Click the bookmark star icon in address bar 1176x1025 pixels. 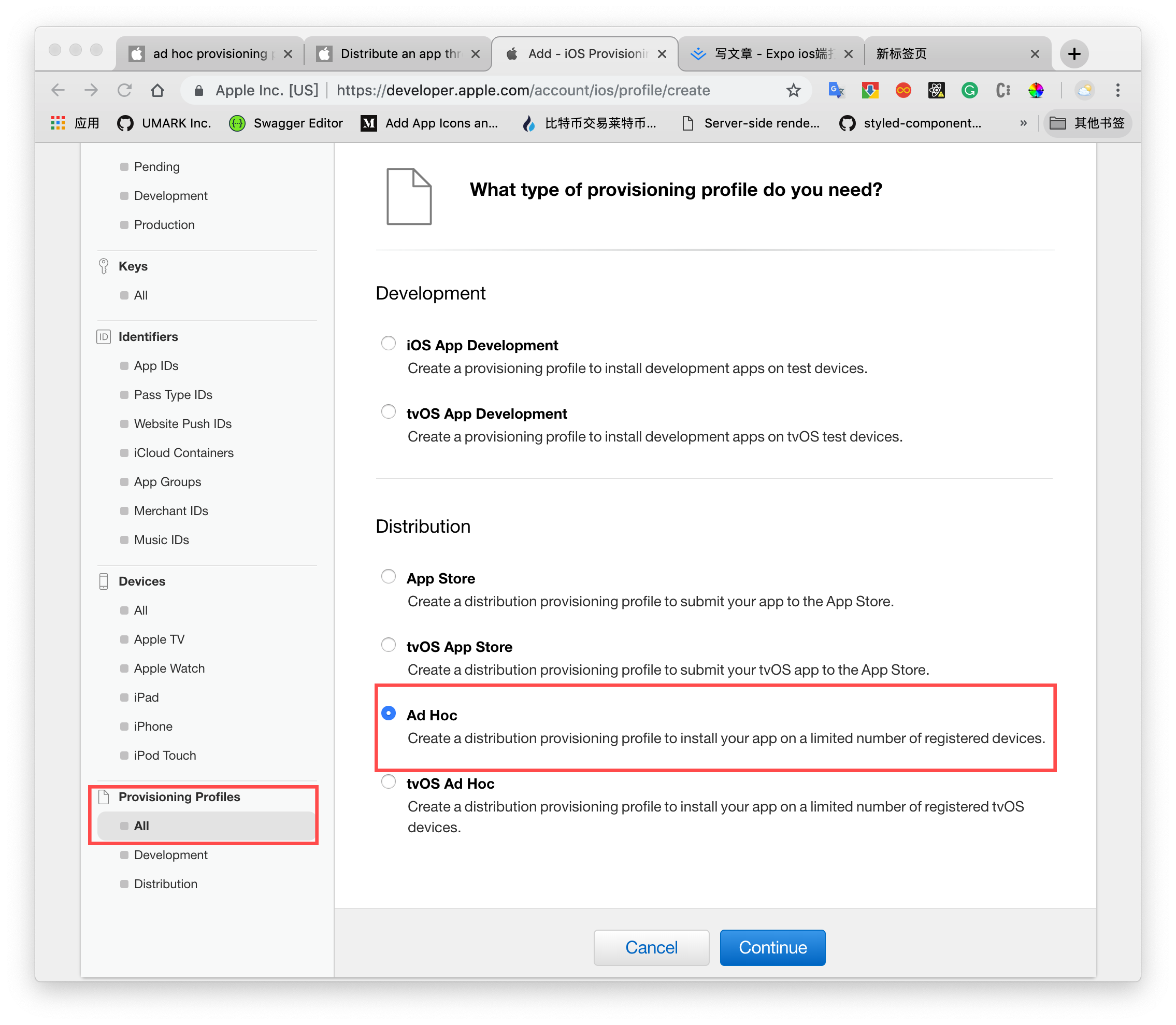pos(793,90)
